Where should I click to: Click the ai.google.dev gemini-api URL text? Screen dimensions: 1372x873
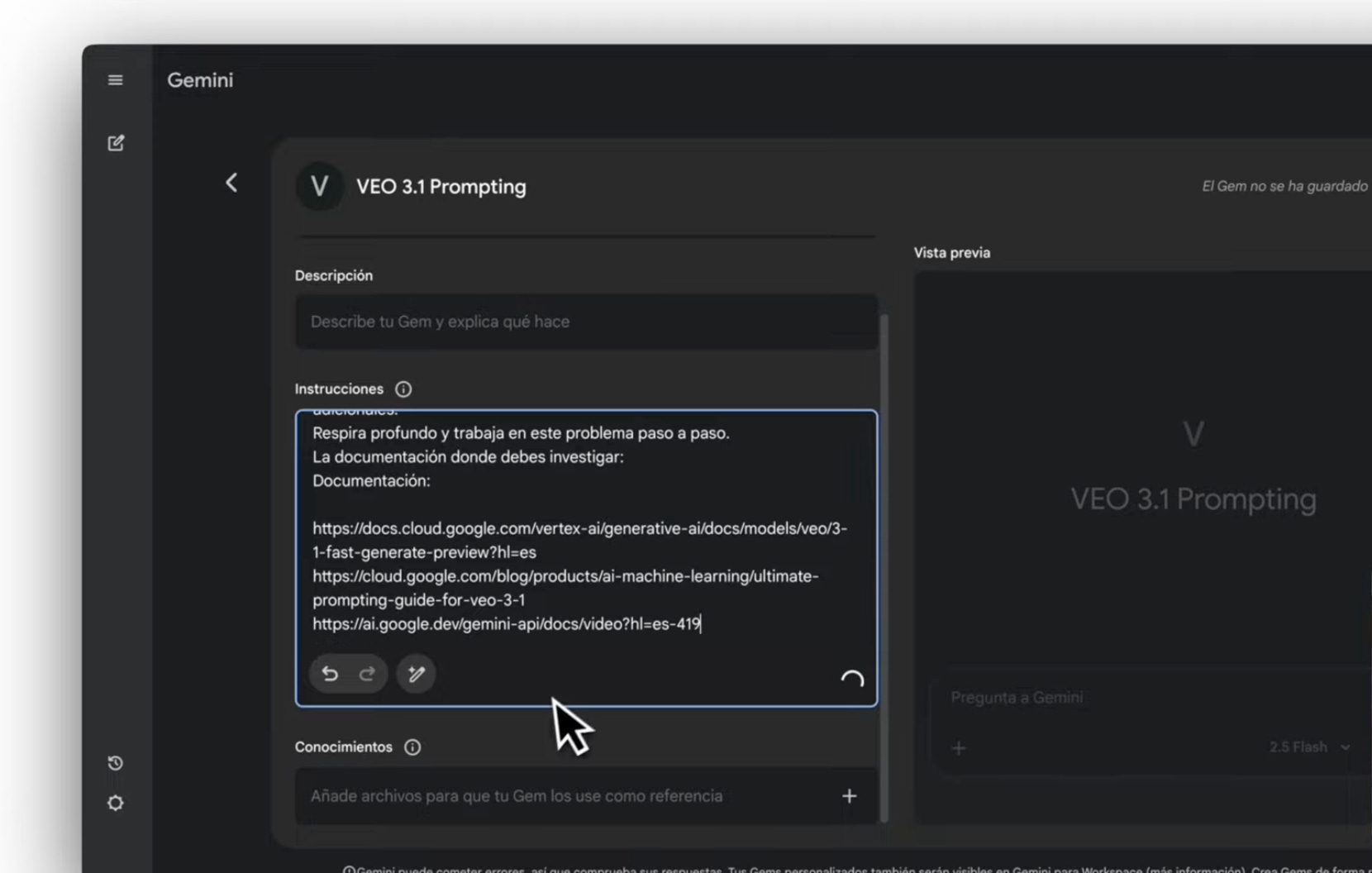click(x=506, y=624)
